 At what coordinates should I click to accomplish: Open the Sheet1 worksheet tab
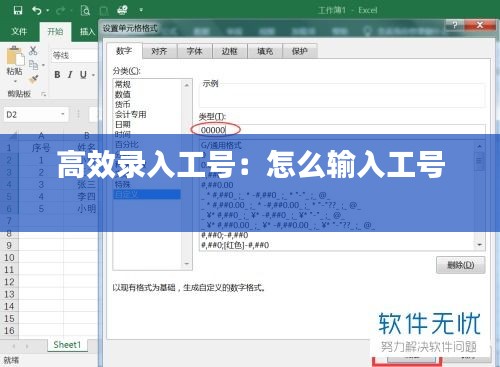tap(67, 345)
